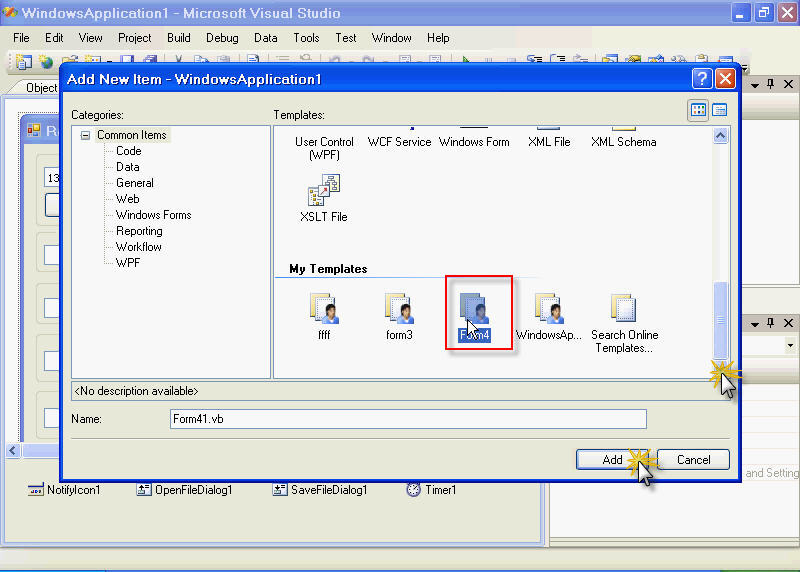Choose the form3 template icon
This screenshot has height=572, width=800.
(399, 309)
